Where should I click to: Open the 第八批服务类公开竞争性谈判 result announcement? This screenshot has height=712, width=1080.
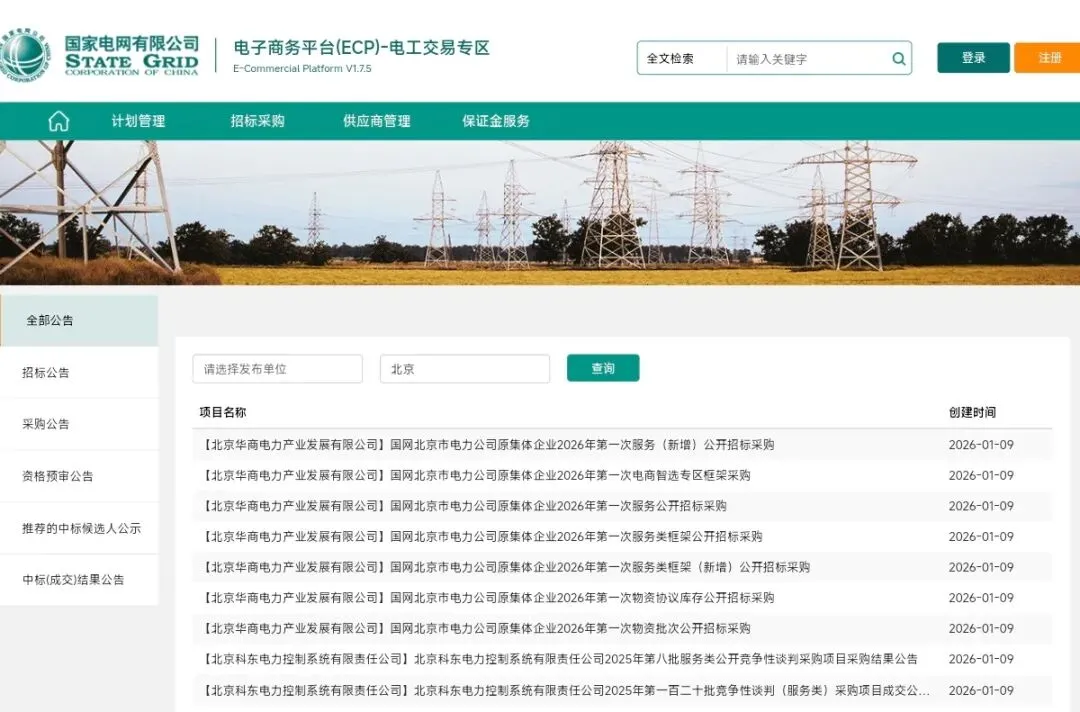[559, 659]
